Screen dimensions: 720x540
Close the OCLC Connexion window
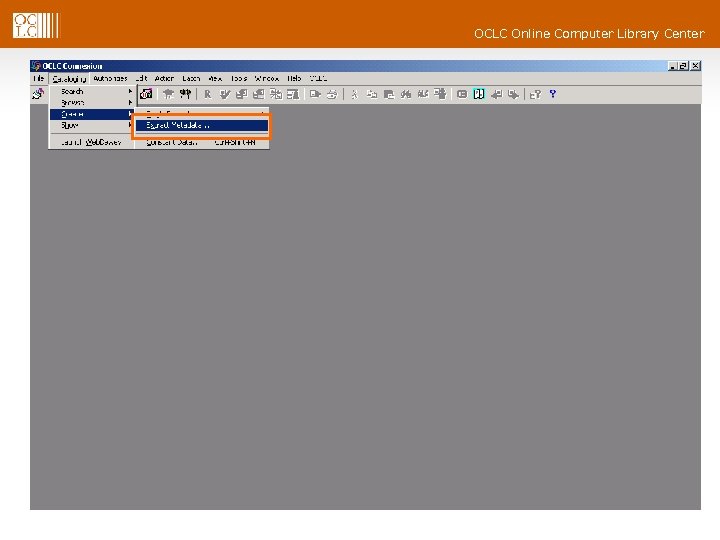click(696, 66)
